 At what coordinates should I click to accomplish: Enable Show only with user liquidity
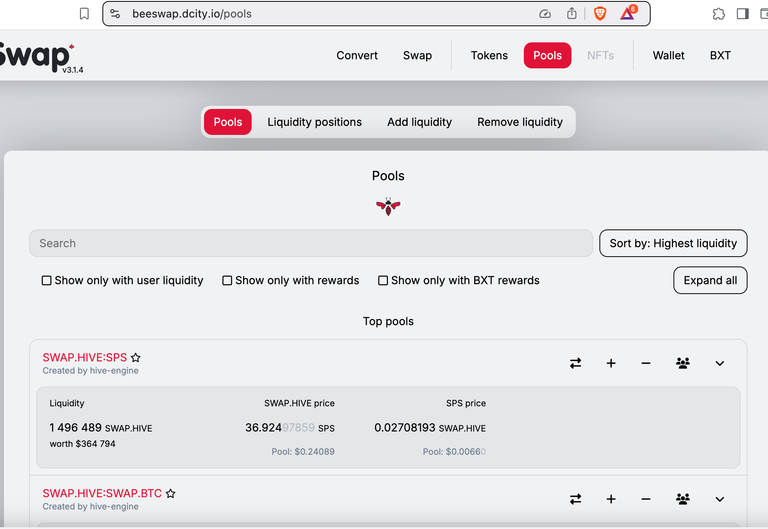47,281
